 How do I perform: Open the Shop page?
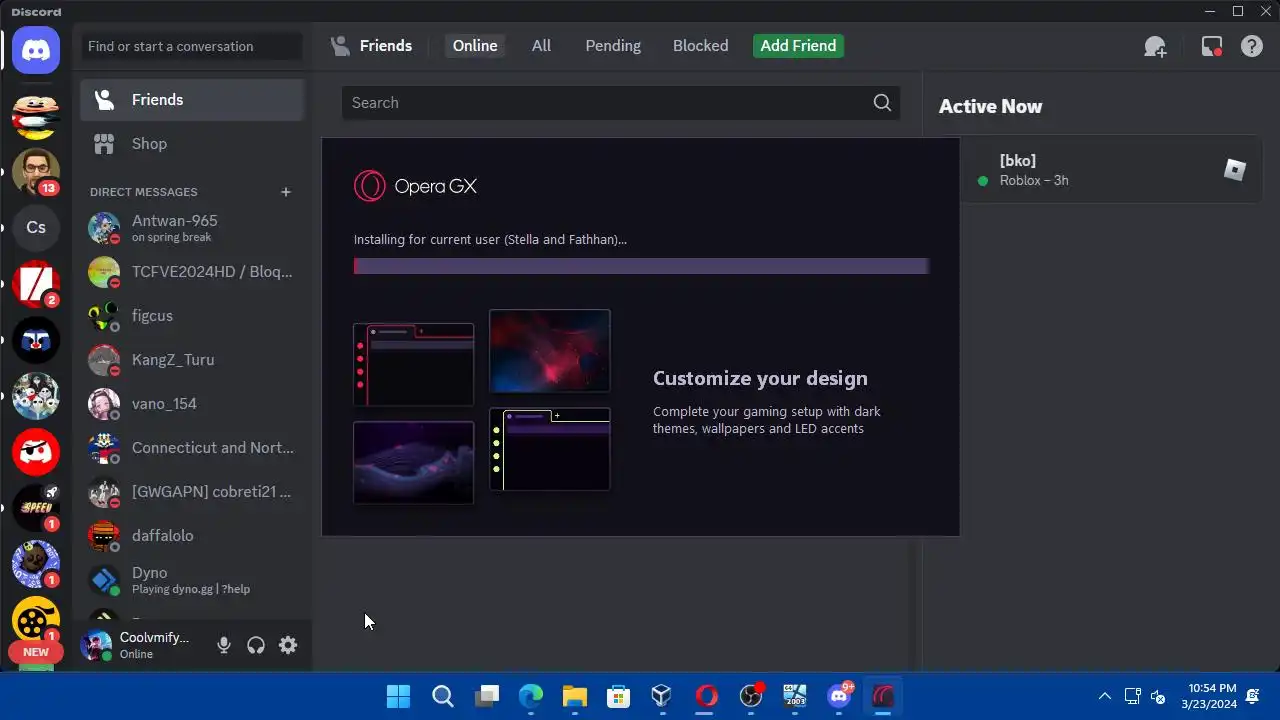pyautogui.click(x=192, y=144)
